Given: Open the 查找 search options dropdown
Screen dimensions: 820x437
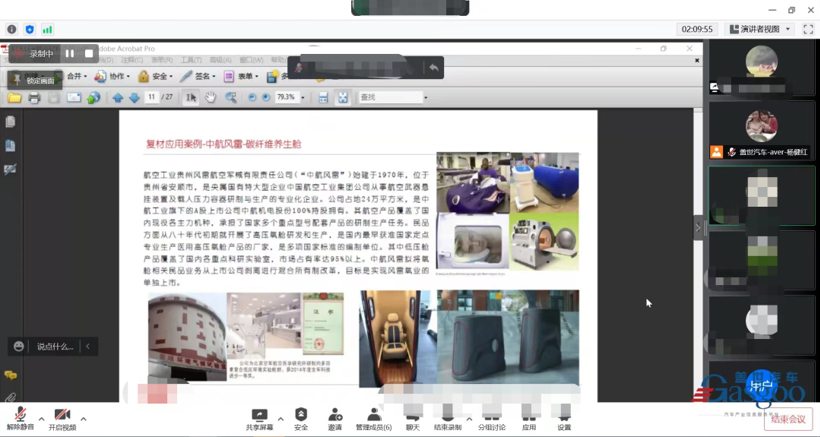Looking at the screenshot, I should 426,98.
